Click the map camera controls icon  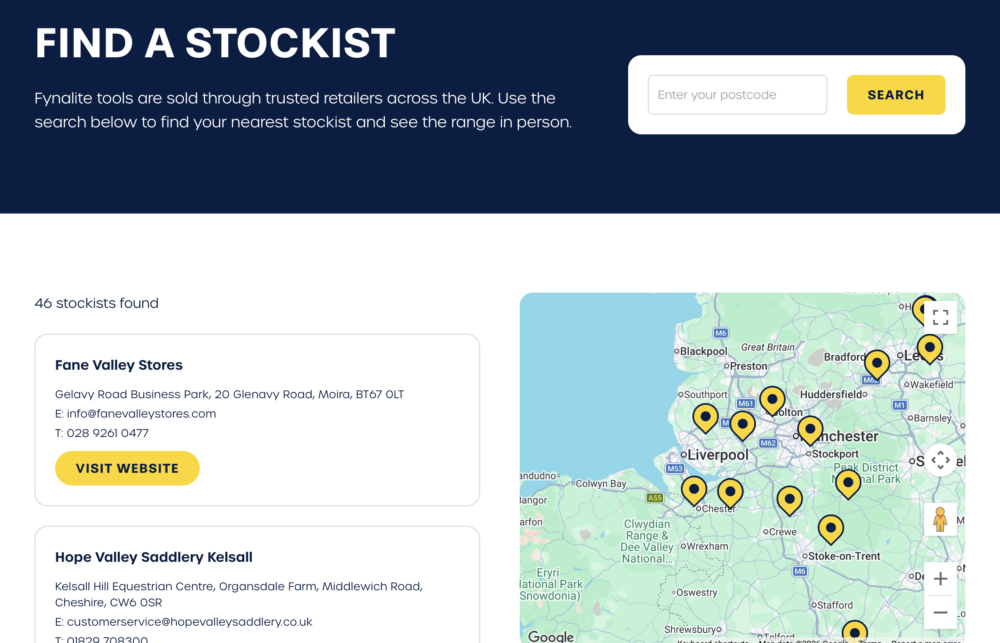[940, 460]
